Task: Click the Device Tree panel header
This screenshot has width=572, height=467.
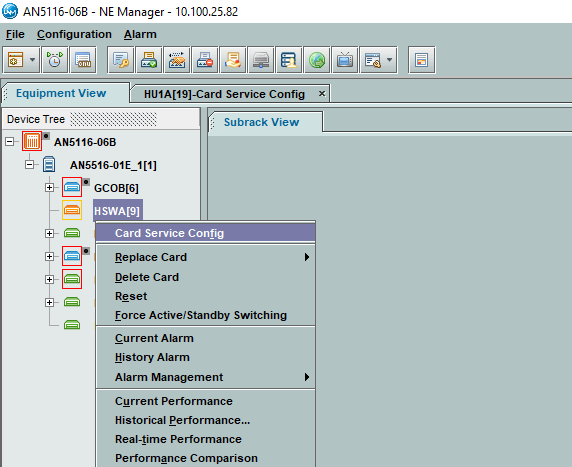Action: pos(101,119)
